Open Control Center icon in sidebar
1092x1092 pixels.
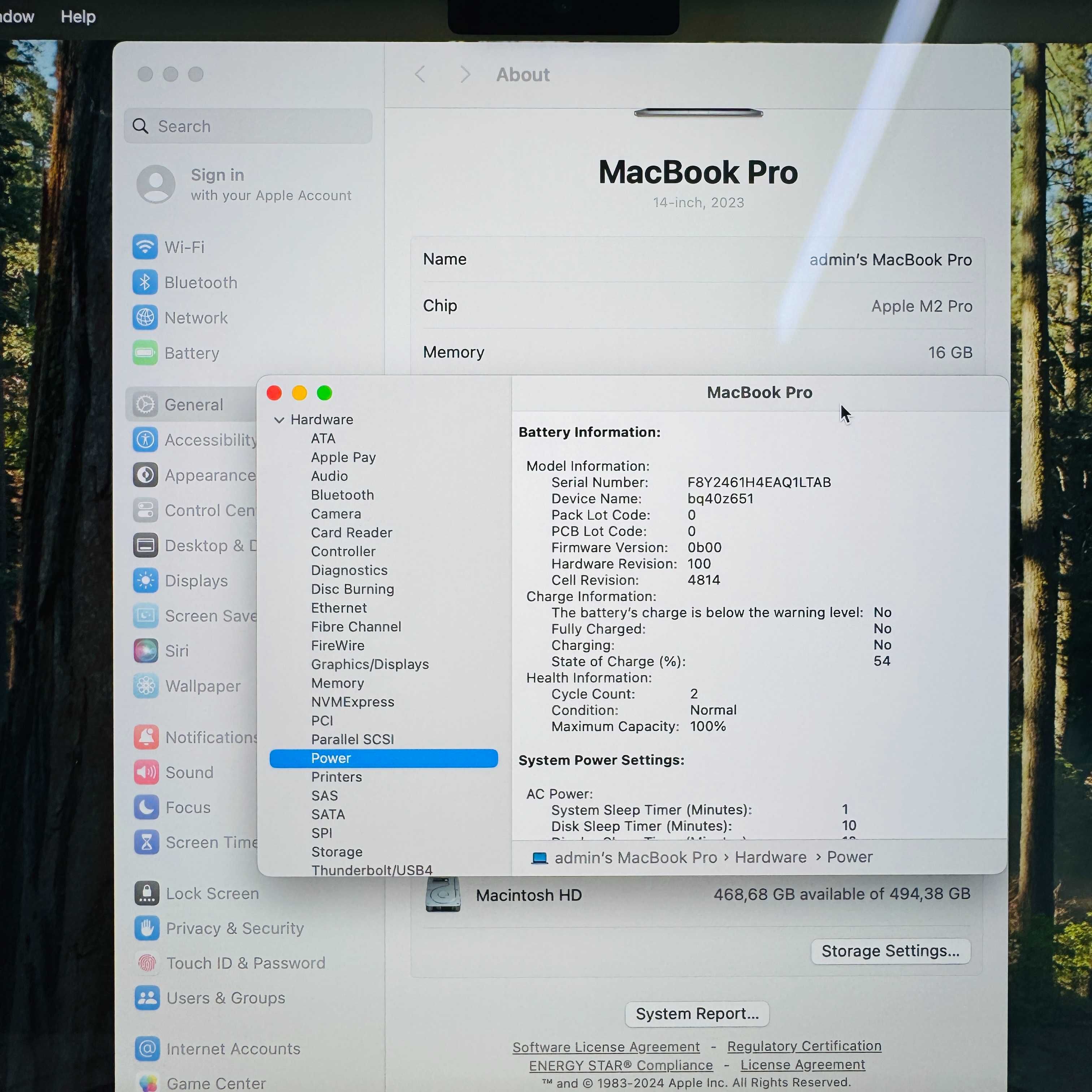pyautogui.click(x=145, y=510)
